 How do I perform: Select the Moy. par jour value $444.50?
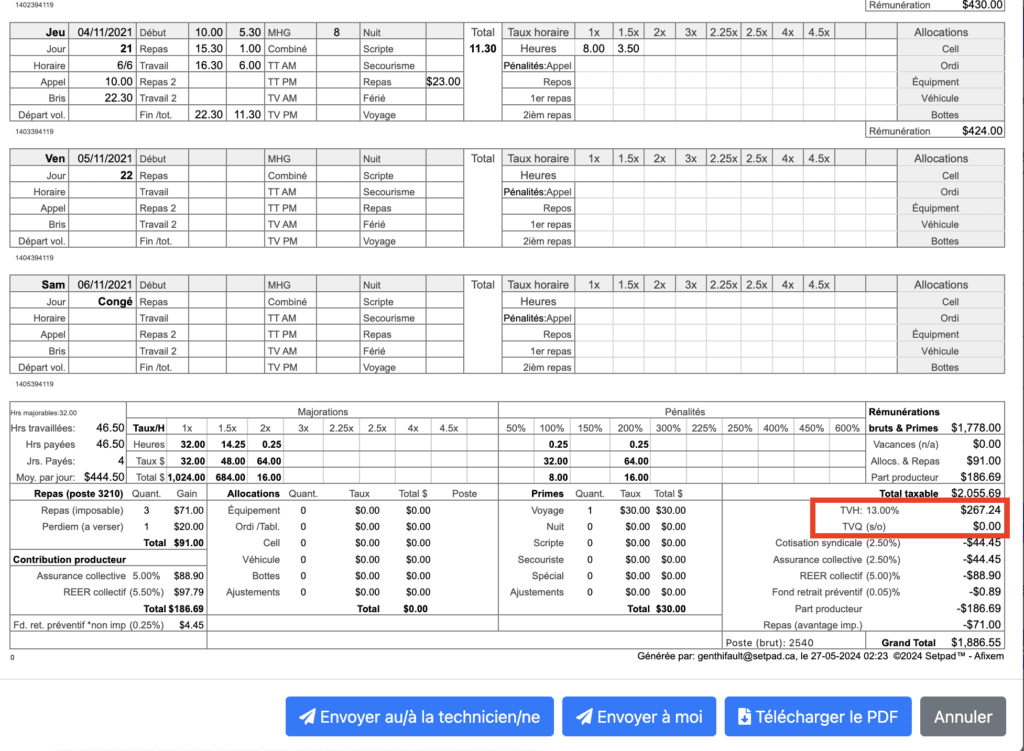pyautogui.click(x=103, y=477)
